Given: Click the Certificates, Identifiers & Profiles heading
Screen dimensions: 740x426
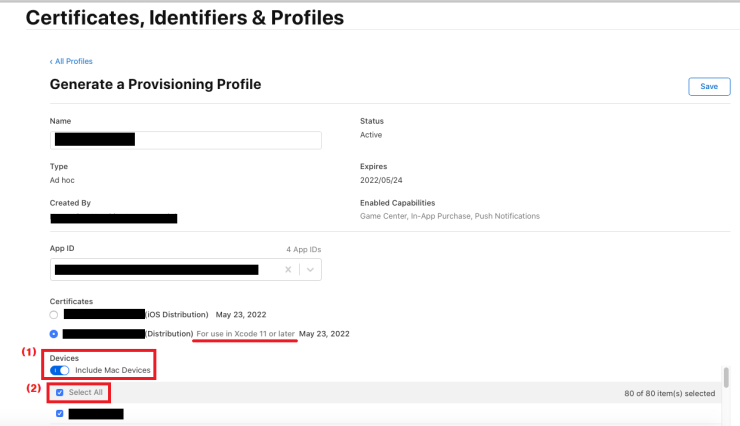Looking at the screenshot, I should pyautogui.click(x=184, y=18).
